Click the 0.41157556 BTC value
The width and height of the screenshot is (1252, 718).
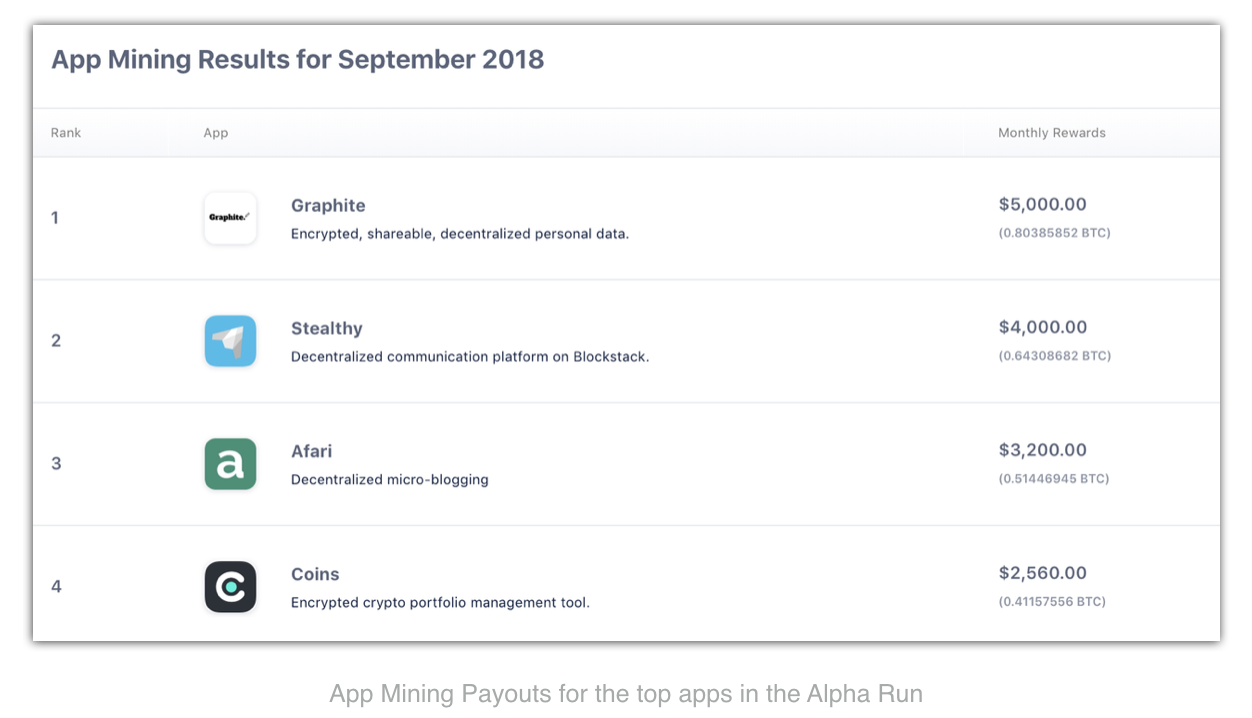1054,602
